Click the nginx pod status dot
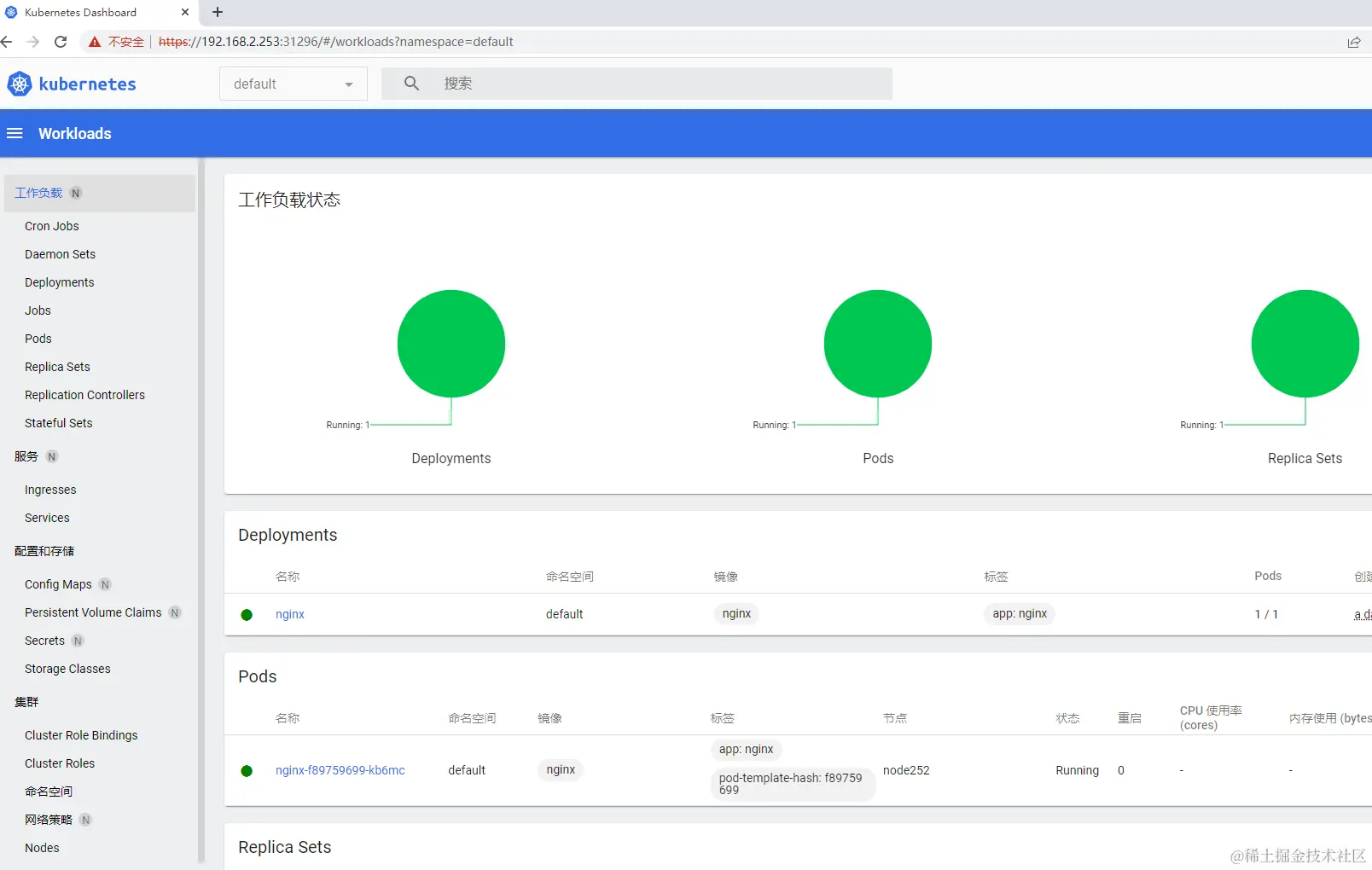This screenshot has width=1372, height=870. pos(247,771)
